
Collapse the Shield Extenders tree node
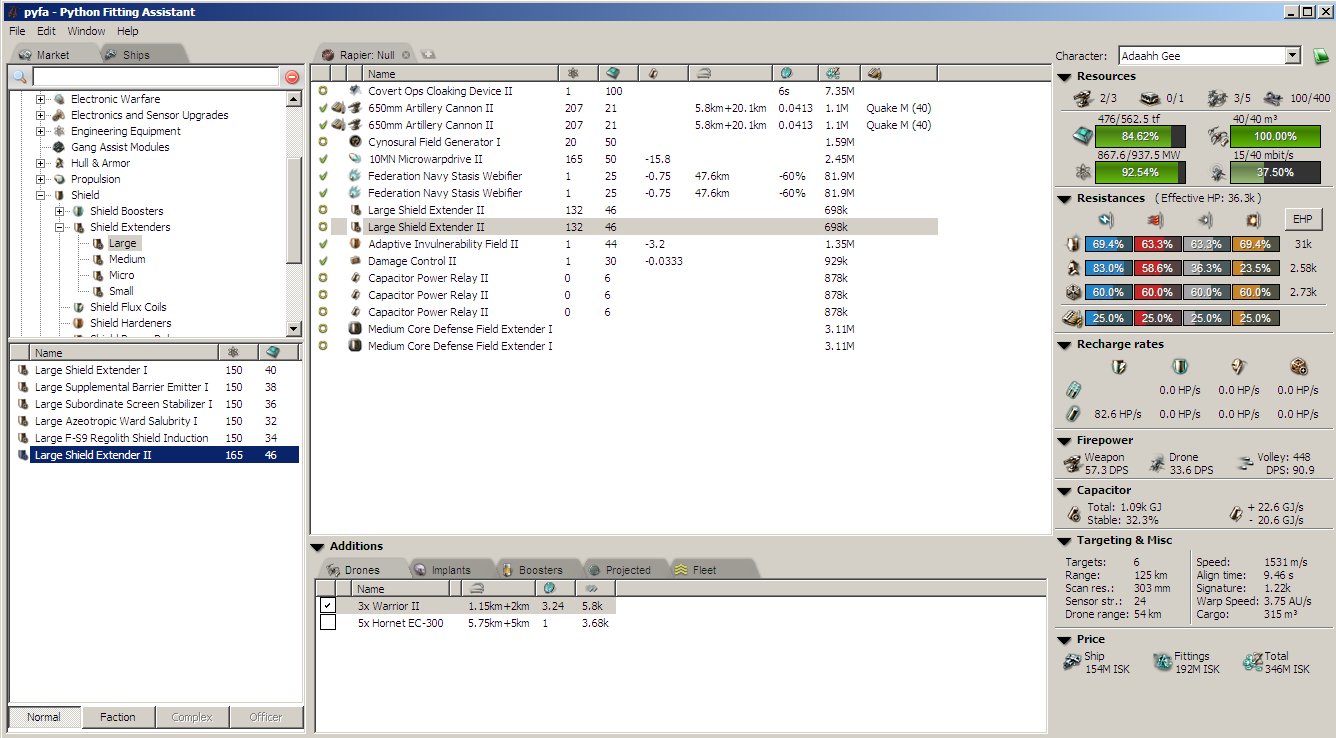tap(60, 227)
